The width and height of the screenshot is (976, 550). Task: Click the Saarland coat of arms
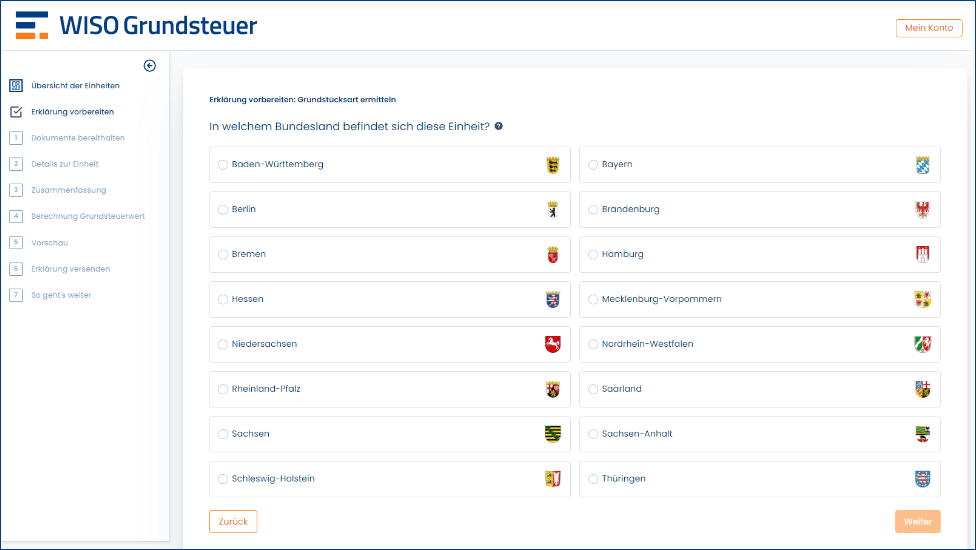[922, 389]
